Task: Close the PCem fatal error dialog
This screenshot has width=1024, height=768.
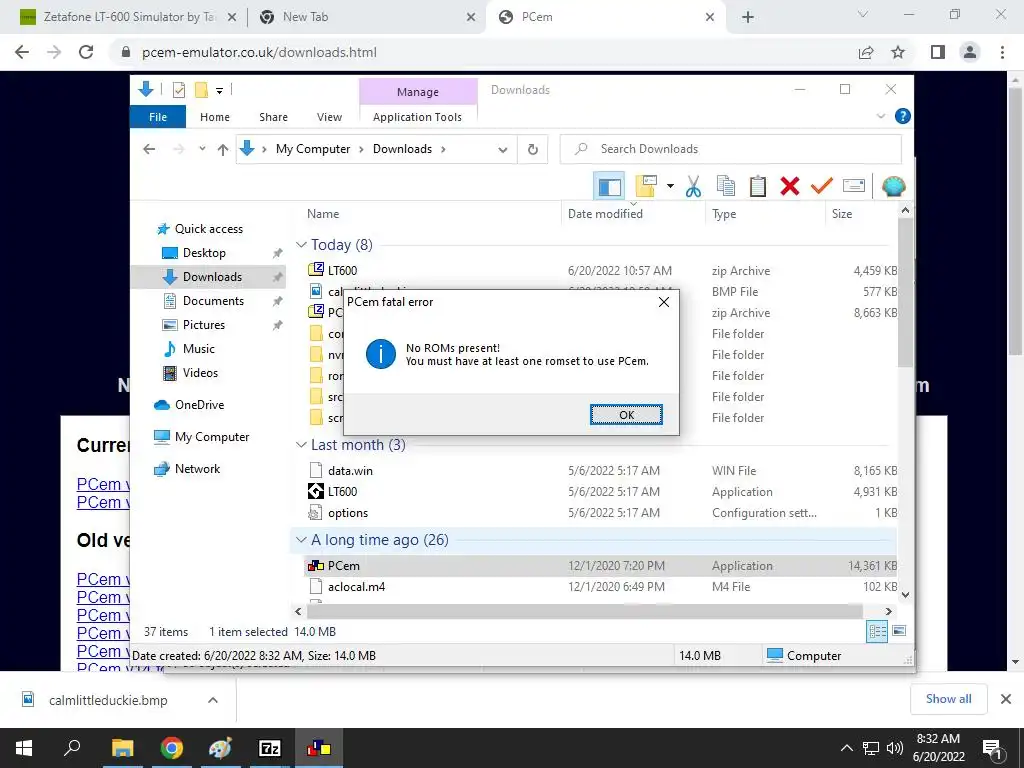Action: point(664,302)
